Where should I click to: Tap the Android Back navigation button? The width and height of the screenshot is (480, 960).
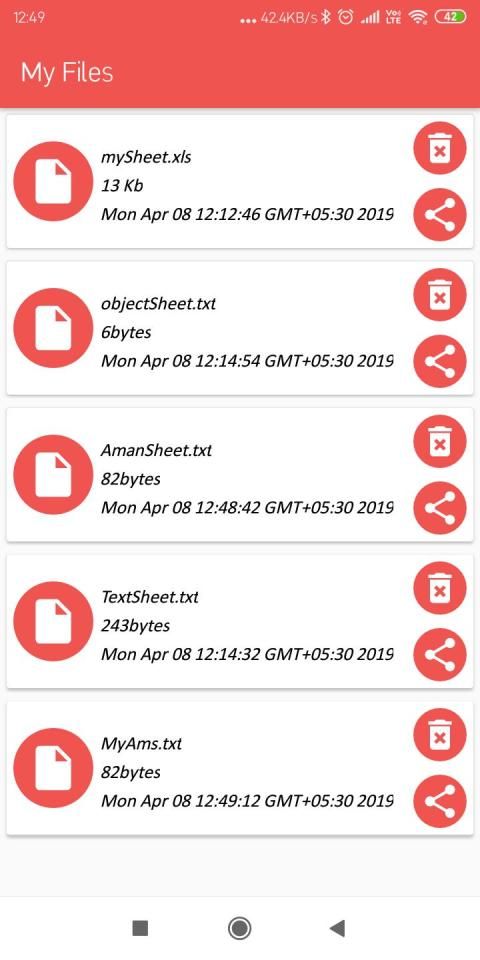(x=337, y=928)
